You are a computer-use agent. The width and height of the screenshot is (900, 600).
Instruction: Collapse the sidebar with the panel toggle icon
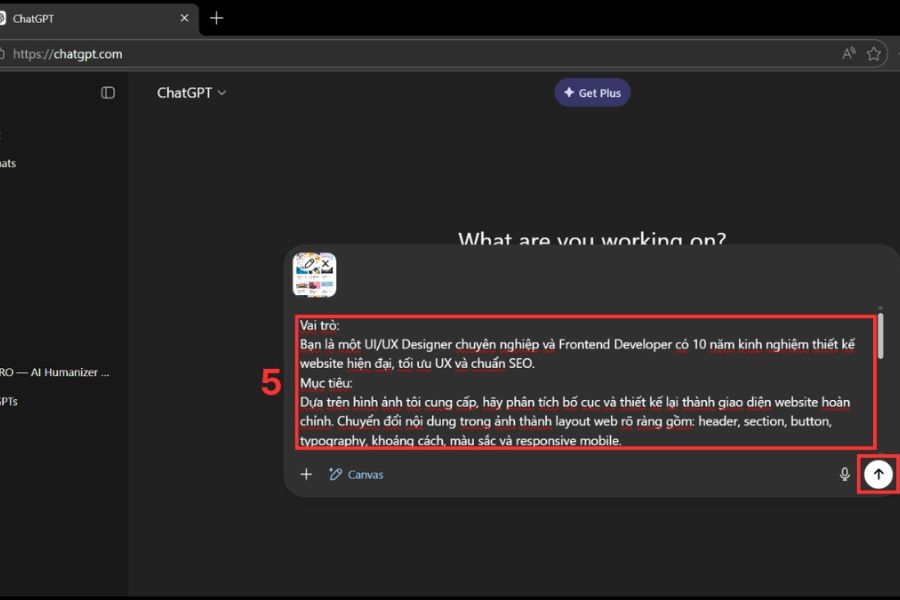tap(108, 93)
